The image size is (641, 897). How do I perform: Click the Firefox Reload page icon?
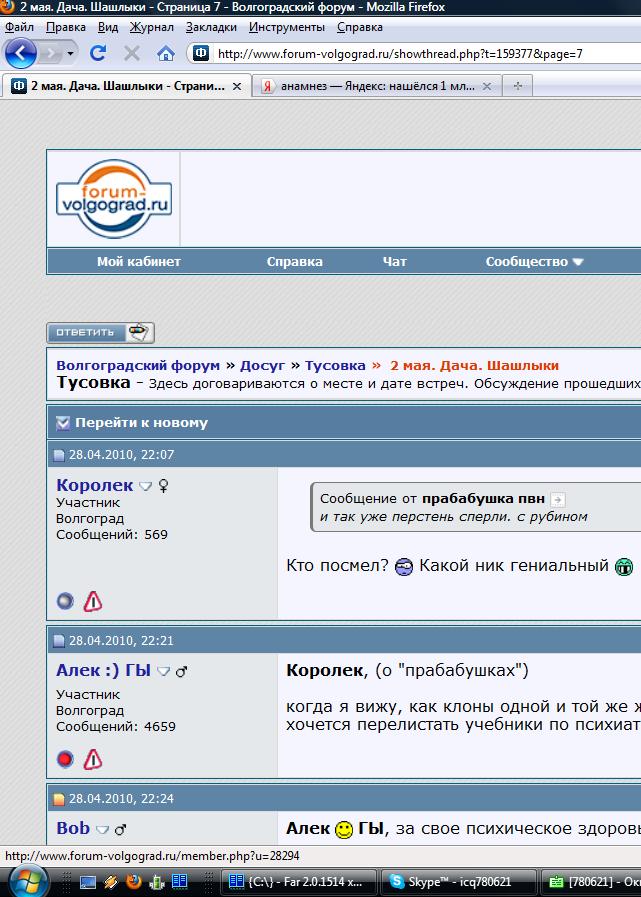98,53
